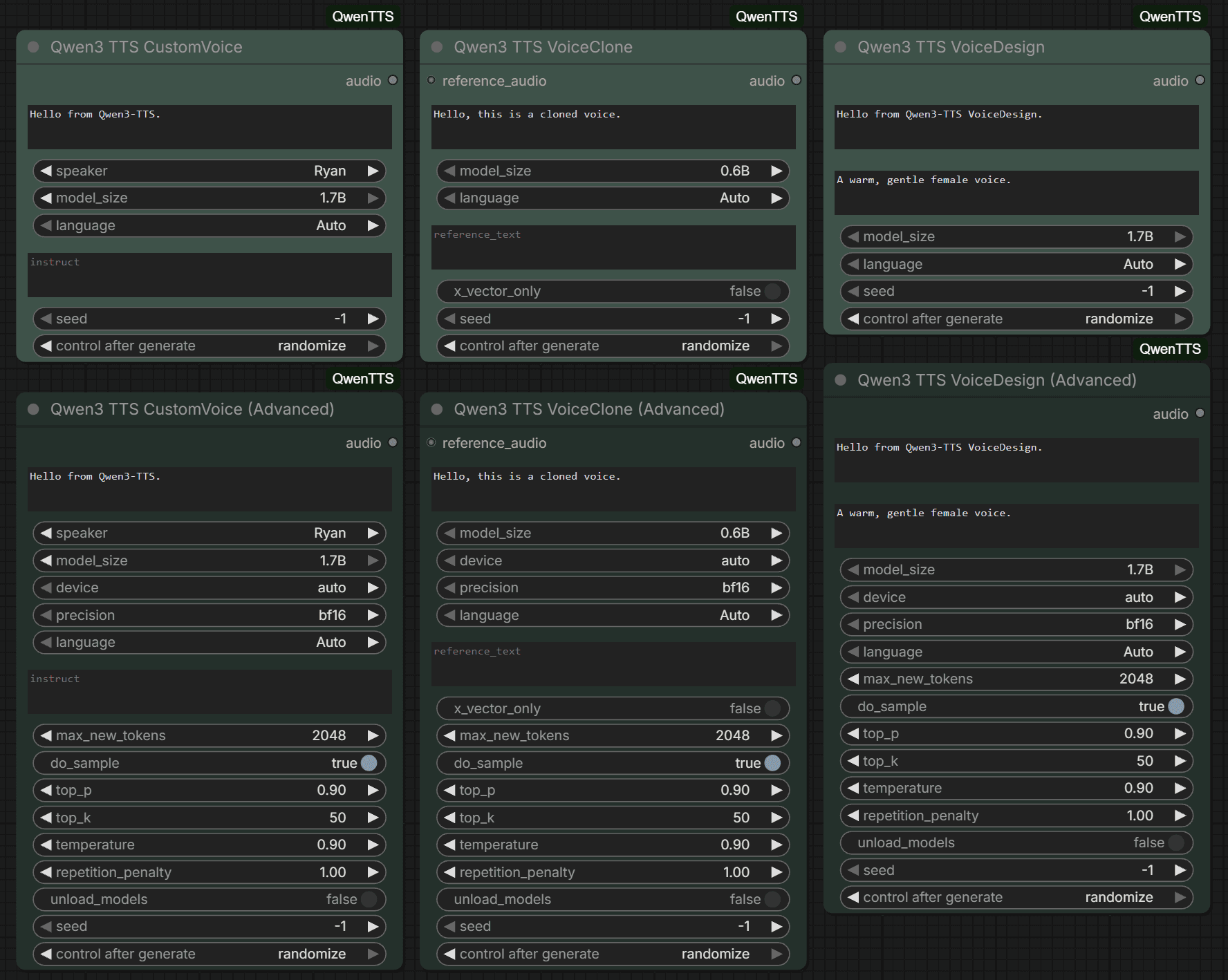Click Qwen3 TTS VoiceDesign node title
The image size is (1228, 980).
(x=951, y=47)
